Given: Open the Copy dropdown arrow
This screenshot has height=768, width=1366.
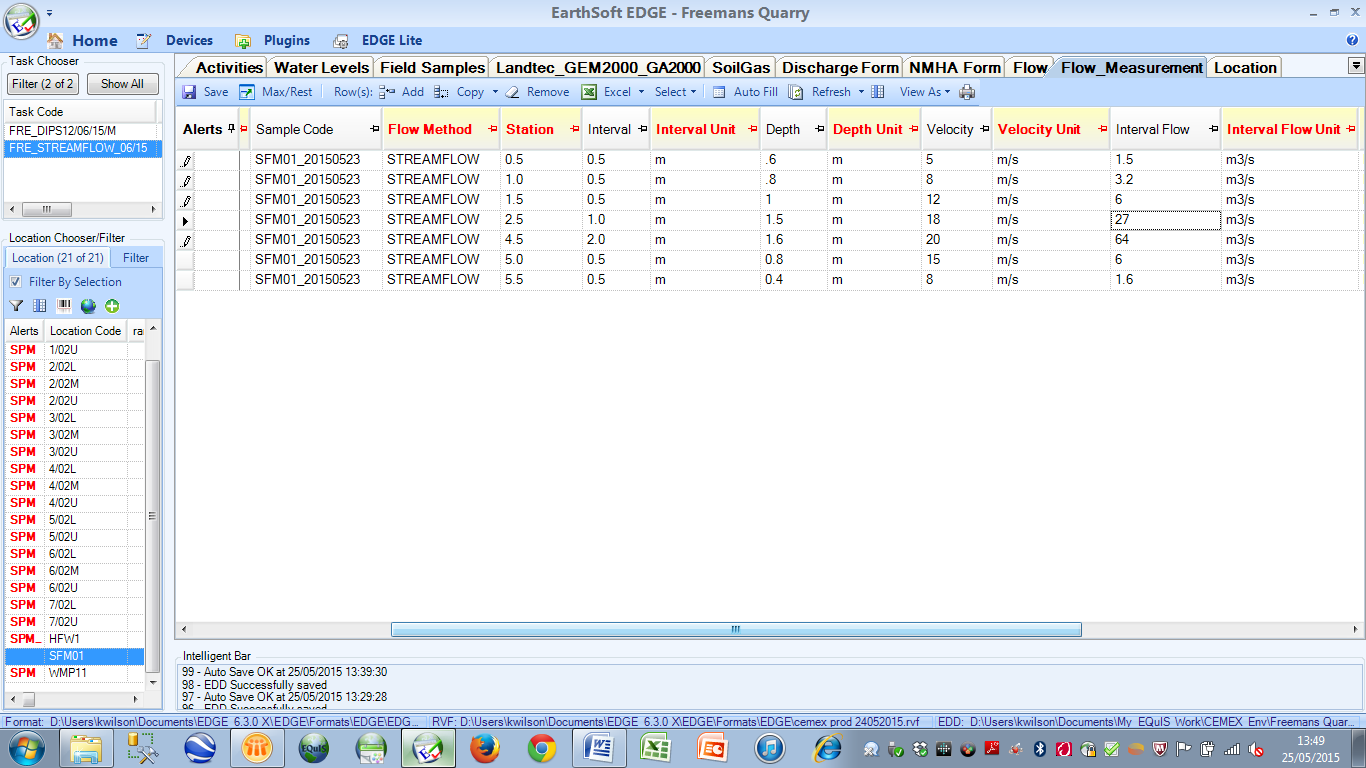Looking at the screenshot, I should 495,92.
